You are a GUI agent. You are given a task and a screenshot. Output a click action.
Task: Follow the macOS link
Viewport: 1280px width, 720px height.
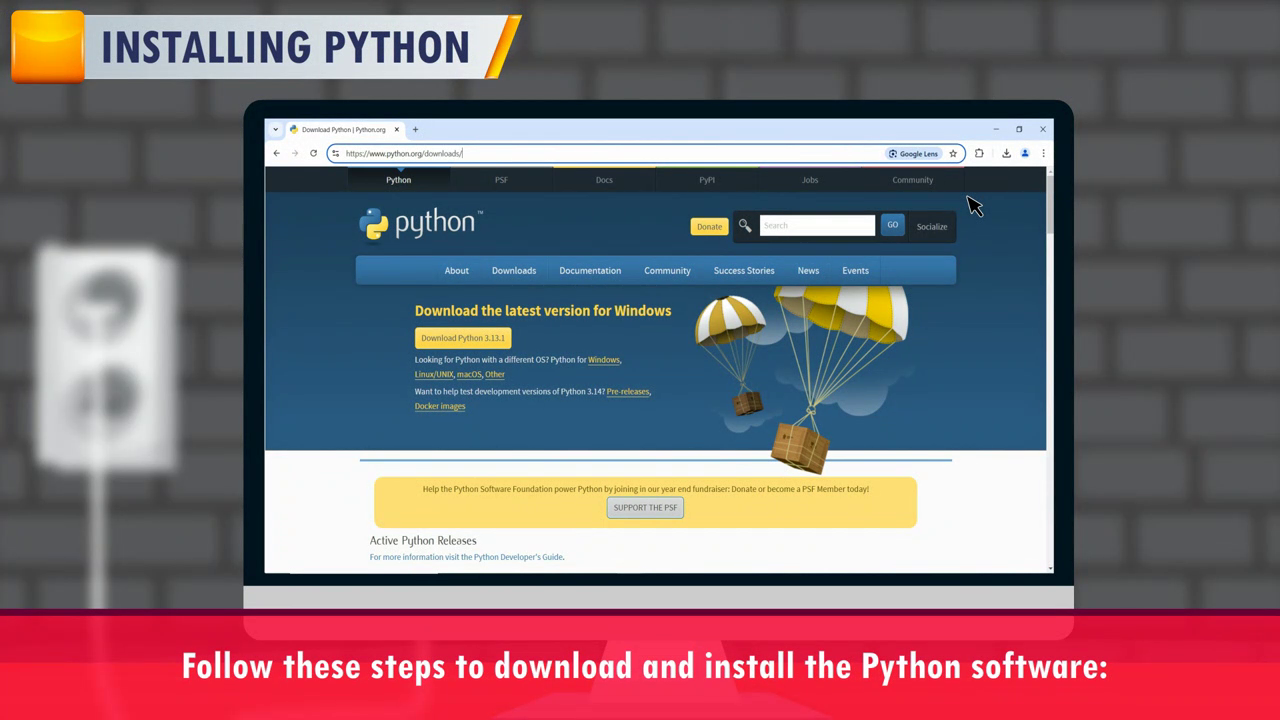tap(469, 374)
